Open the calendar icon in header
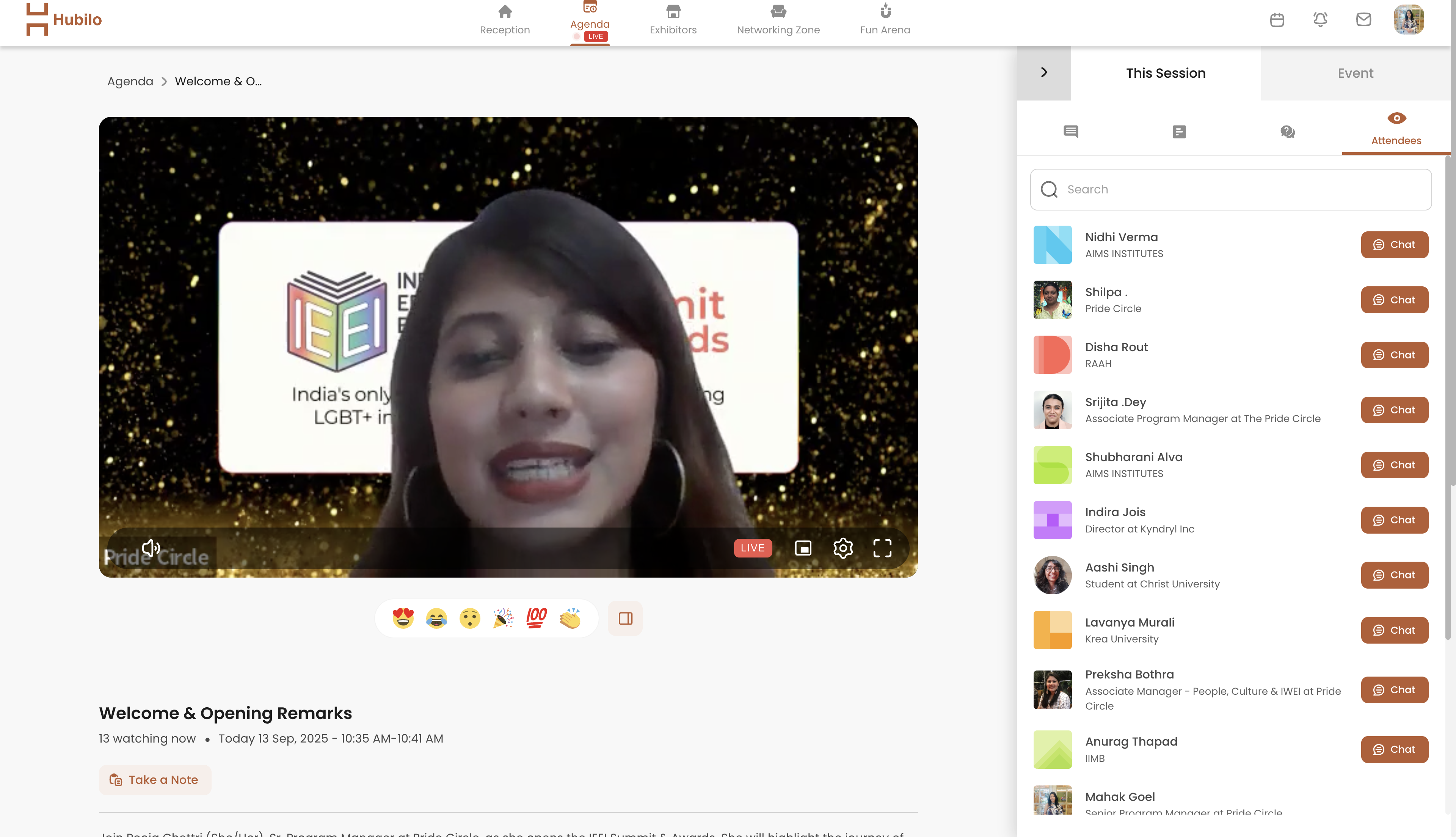The image size is (1456, 837). point(1277,20)
